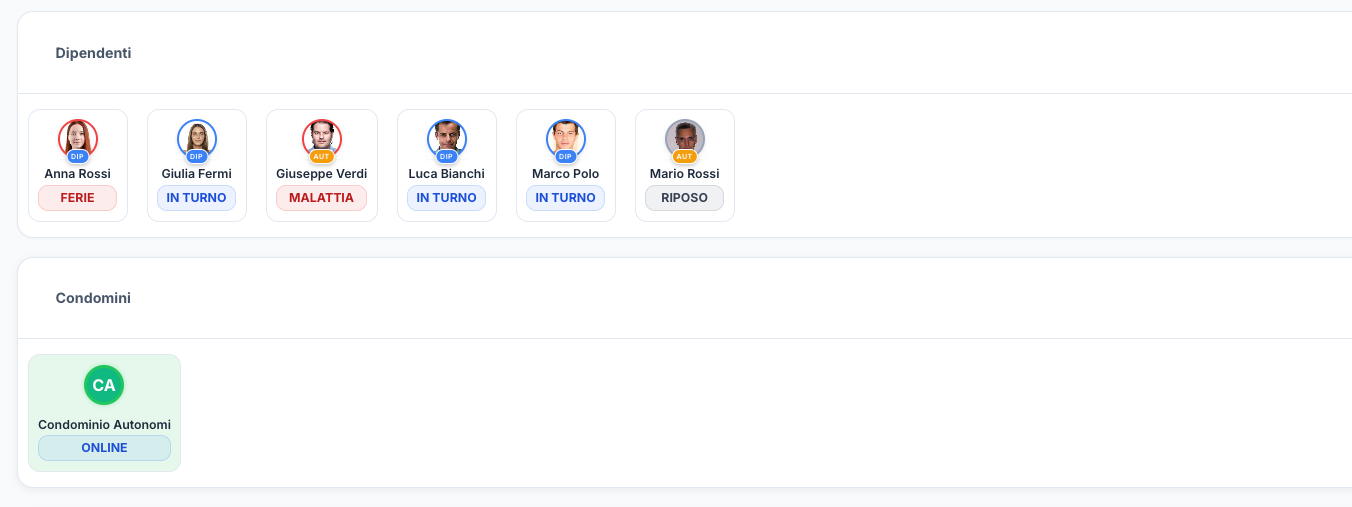Click the green CA condominium icon
The height and width of the screenshot is (507, 1352).
click(104, 385)
